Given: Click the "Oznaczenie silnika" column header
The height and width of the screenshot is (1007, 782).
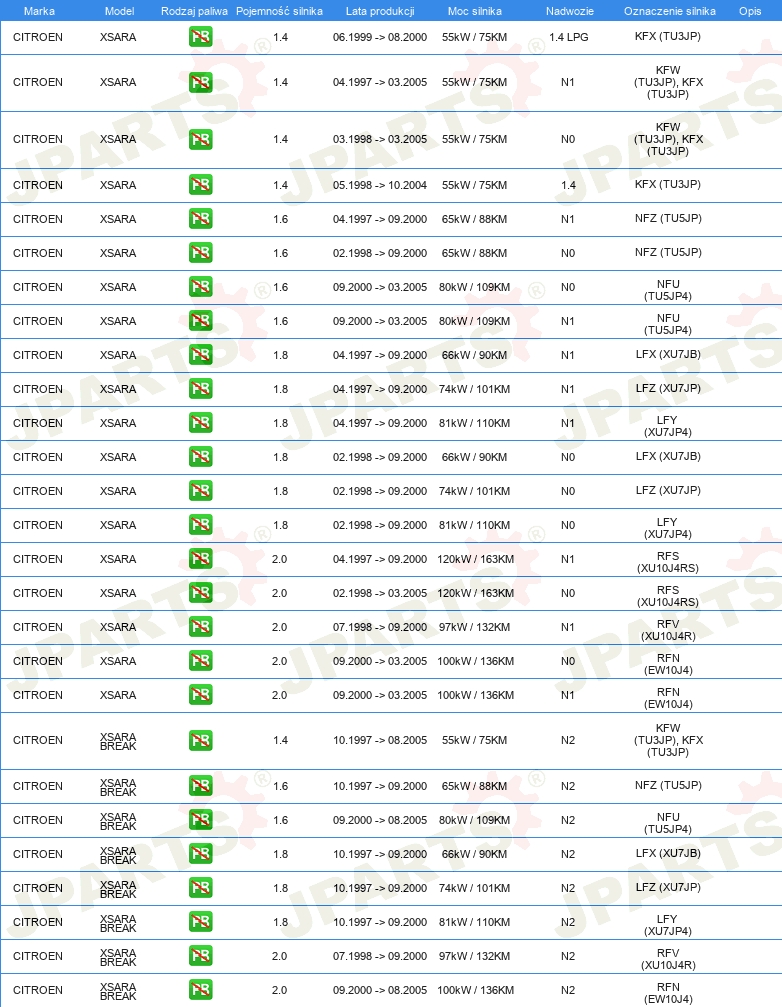Looking at the screenshot, I should click(x=670, y=11).
